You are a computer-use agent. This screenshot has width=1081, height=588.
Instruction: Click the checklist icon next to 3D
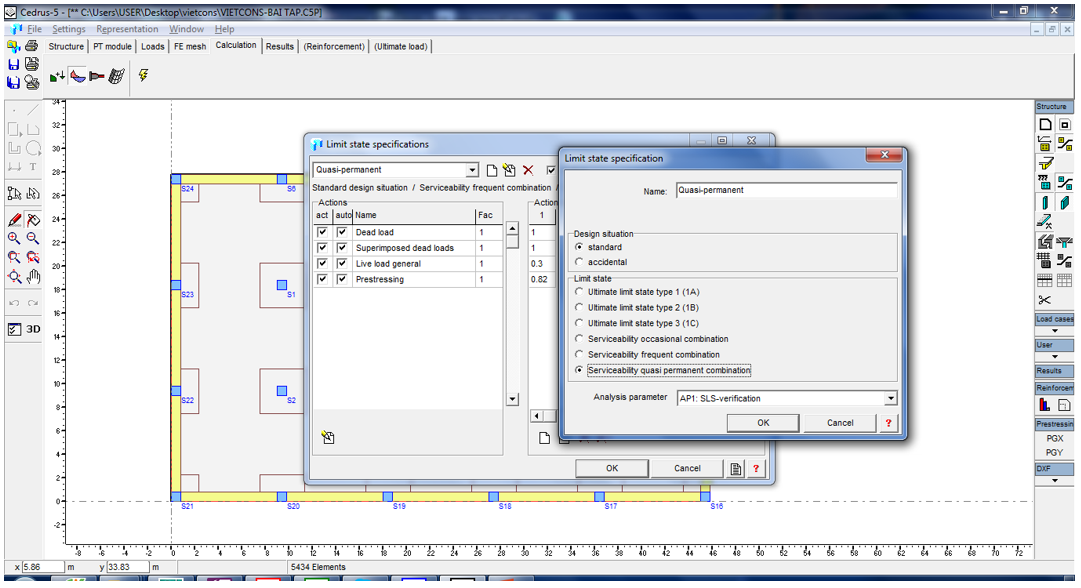(x=14, y=330)
